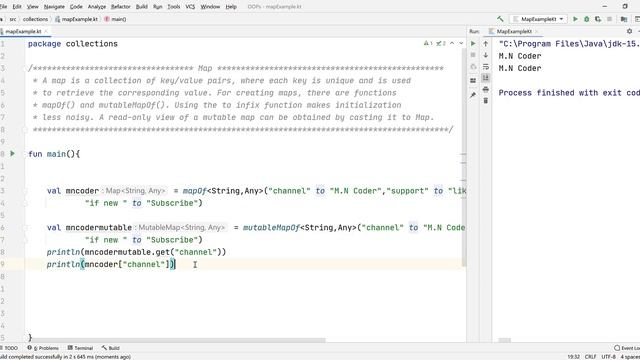Viewport: 640px width, 360px height.
Task: Toggle scroll to end in console
Action: point(486,78)
